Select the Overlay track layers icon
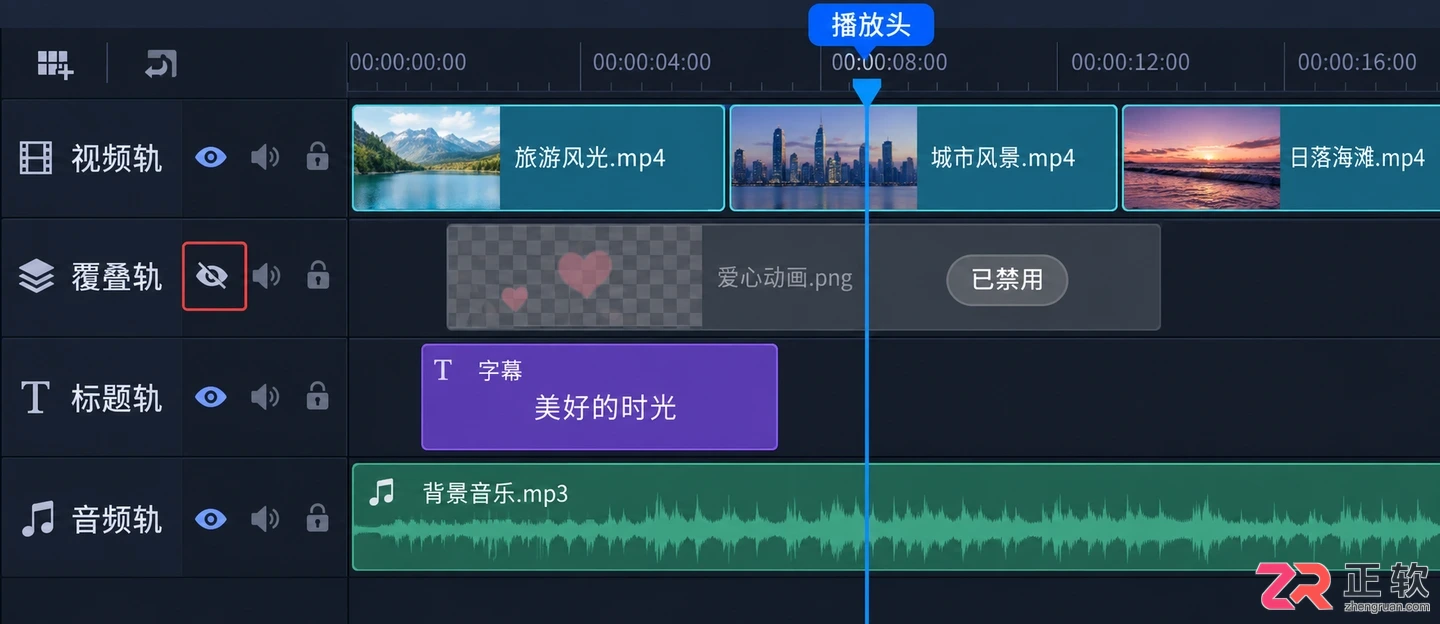 click(x=36, y=276)
